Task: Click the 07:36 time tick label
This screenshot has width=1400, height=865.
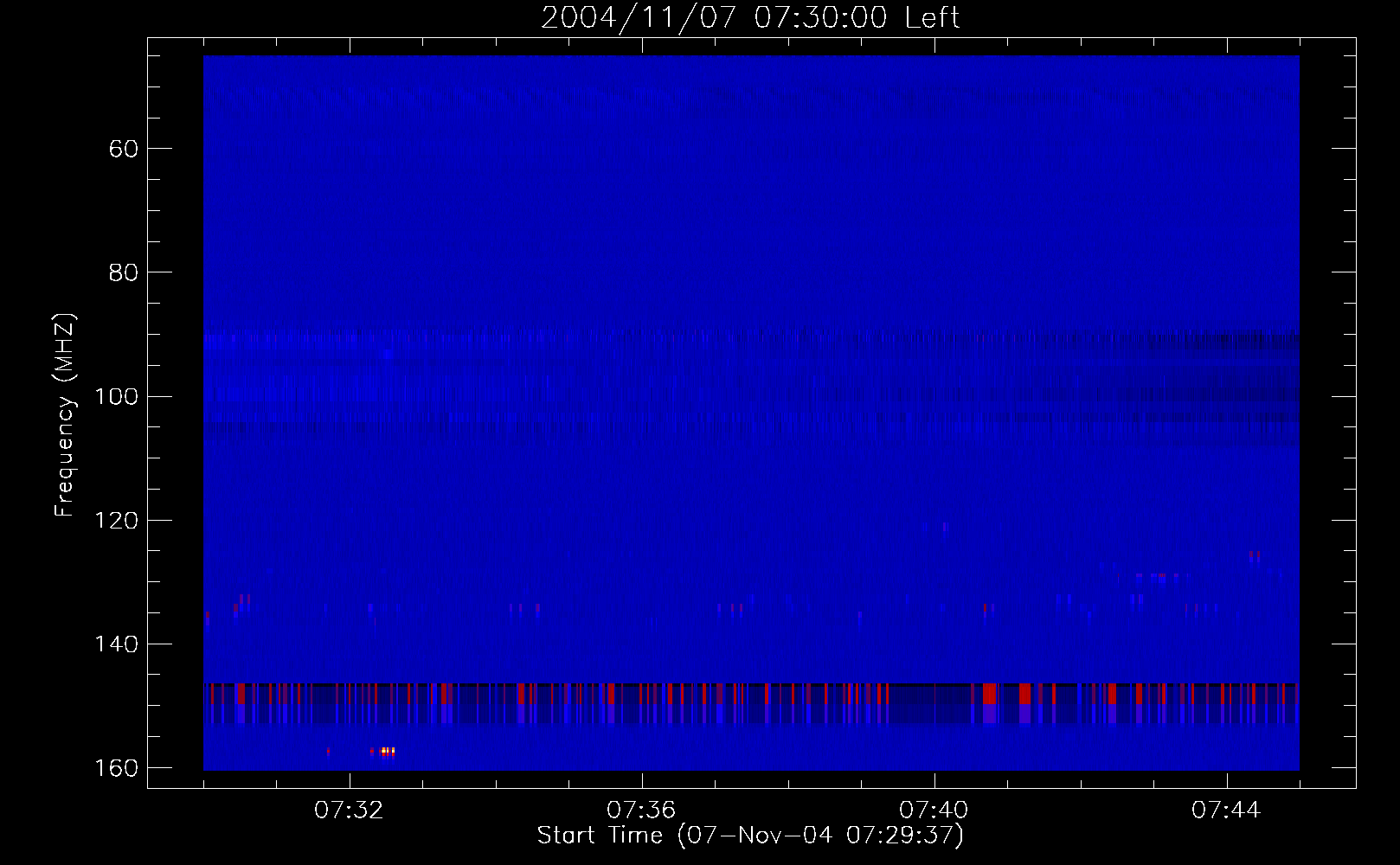Action: point(642,811)
